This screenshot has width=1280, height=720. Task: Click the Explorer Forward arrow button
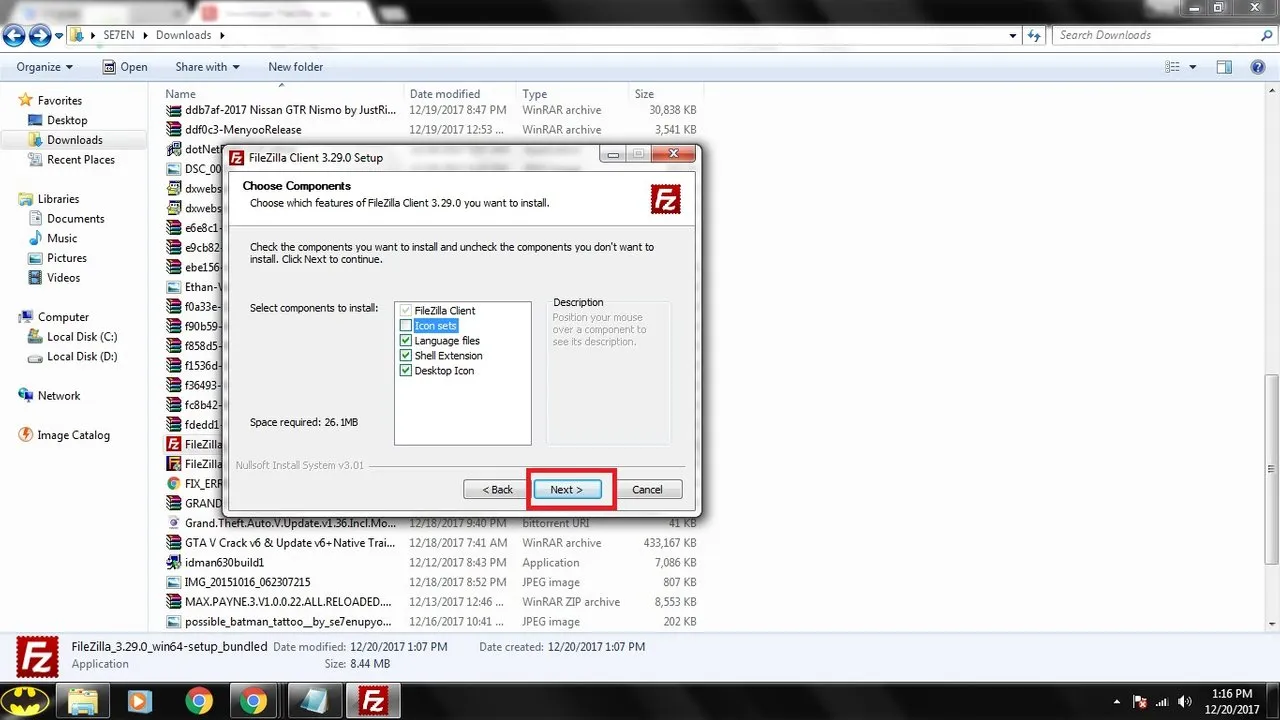click(40, 36)
